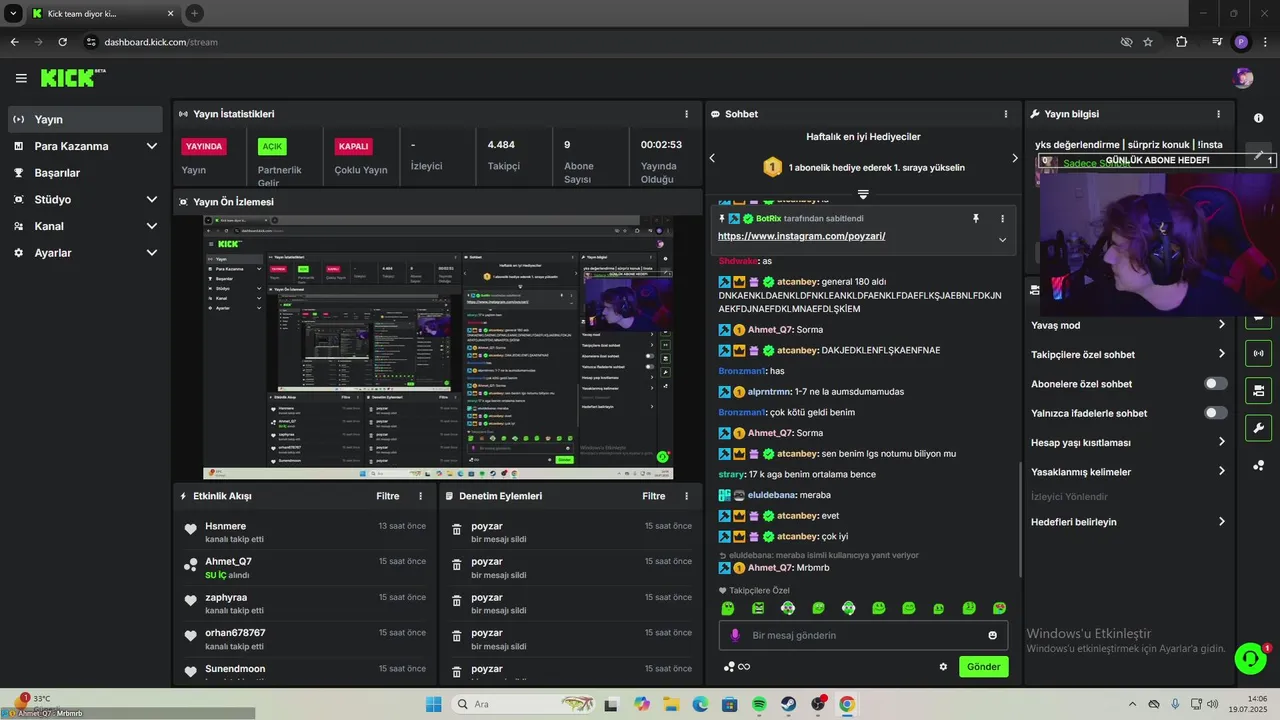Open Yavaş mod settings chevron
The width and height of the screenshot is (1280, 720).
tap(1221, 325)
